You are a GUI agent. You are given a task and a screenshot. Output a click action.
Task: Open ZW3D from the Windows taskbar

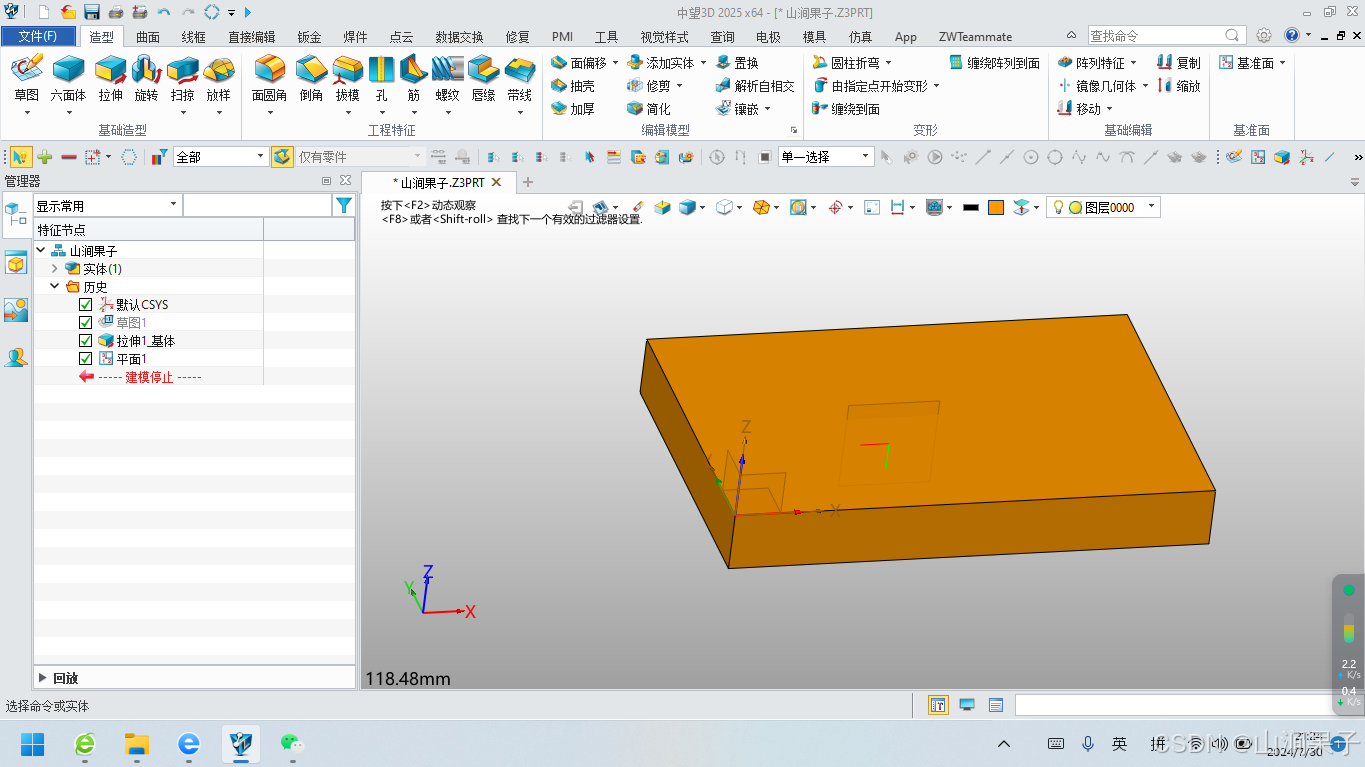[241, 743]
